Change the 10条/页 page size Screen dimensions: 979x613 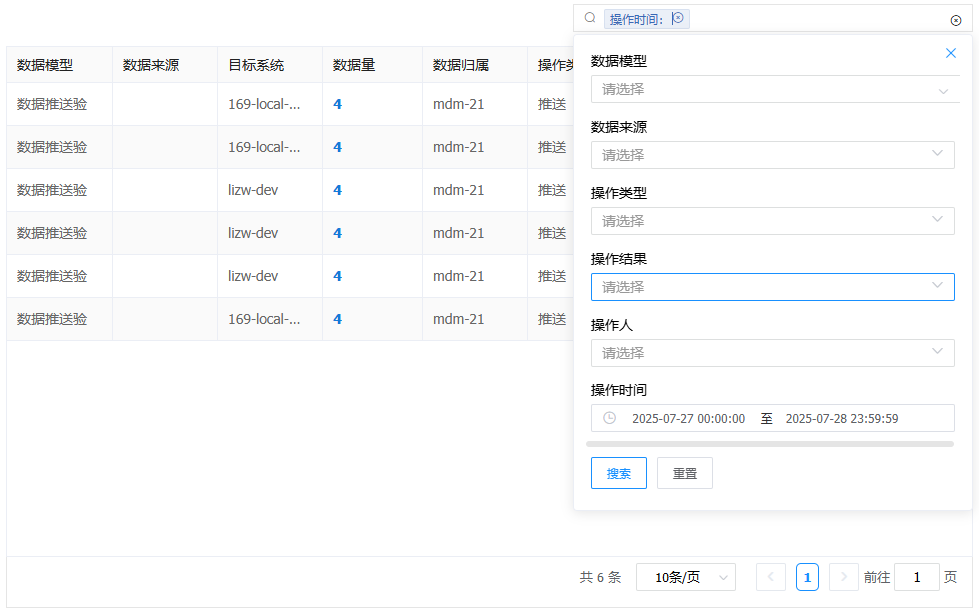pos(685,577)
